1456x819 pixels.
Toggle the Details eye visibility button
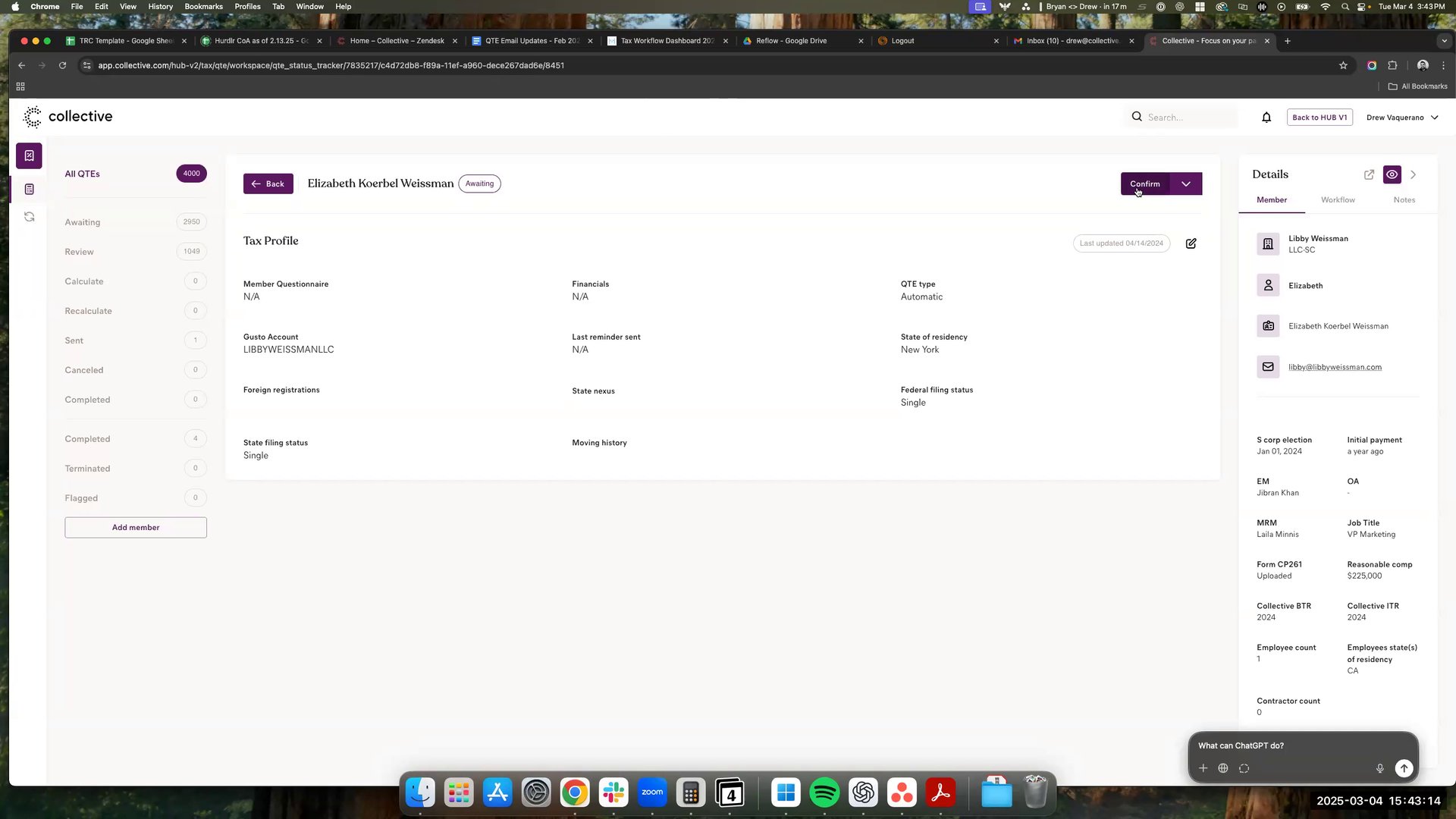pyautogui.click(x=1392, y=174)
